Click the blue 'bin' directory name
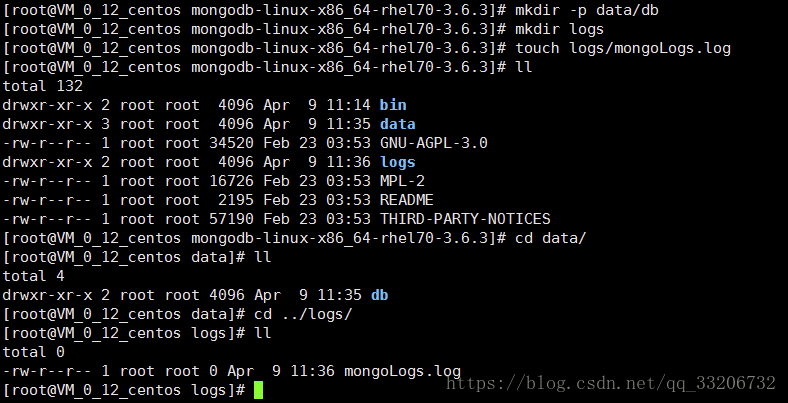The width and height of the screenshot is (788, 403). (x=393, y=105)
